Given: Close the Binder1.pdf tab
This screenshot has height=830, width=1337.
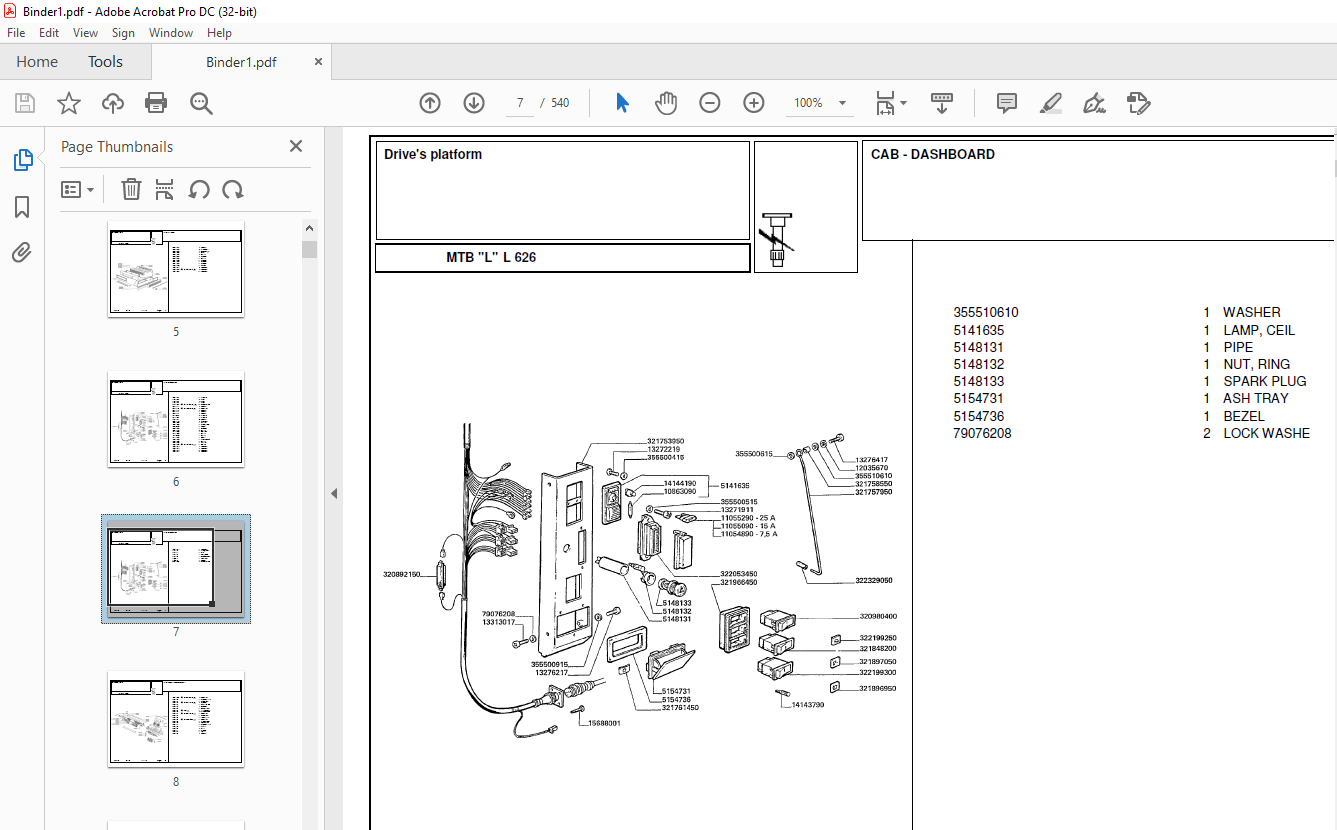Looking at the screenshot, I should (319, 61).
